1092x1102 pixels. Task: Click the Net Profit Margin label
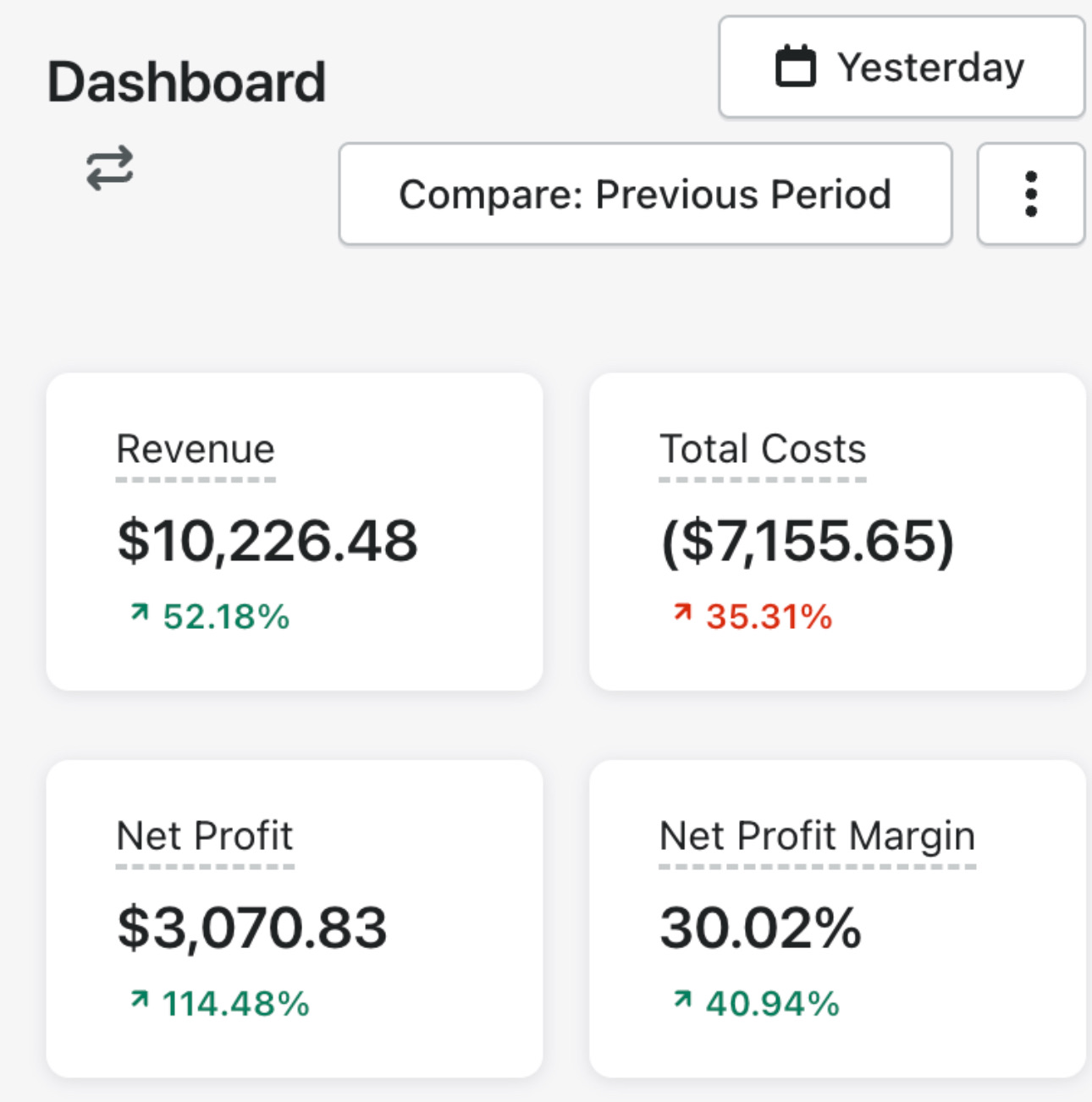818,836
